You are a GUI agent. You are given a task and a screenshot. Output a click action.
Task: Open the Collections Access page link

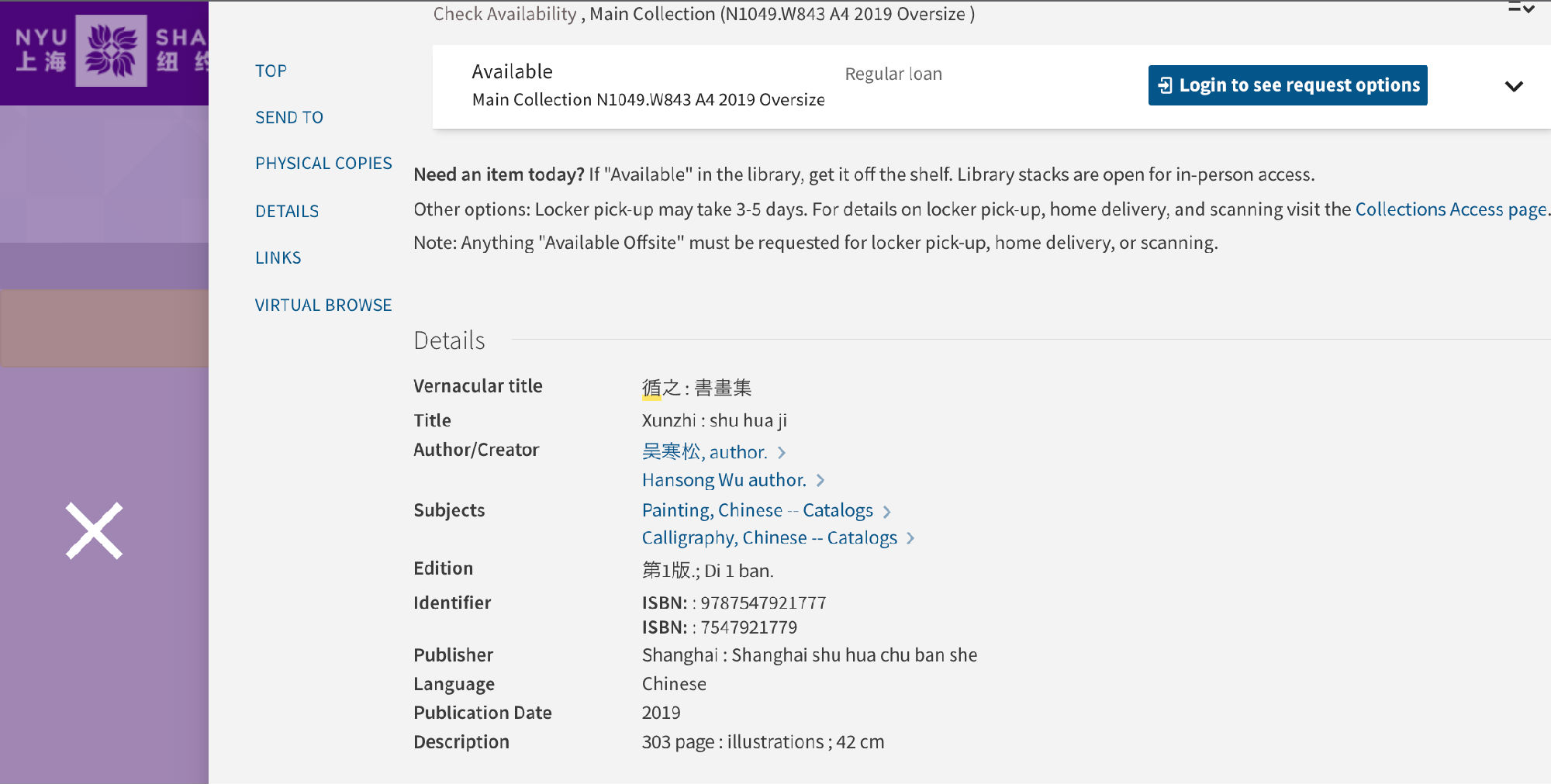pos(1450,209)
